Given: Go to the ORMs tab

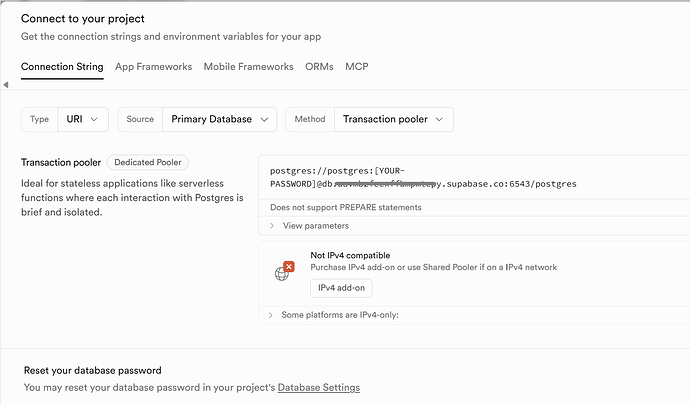Looking at the screenshot, I should point(319,67).
